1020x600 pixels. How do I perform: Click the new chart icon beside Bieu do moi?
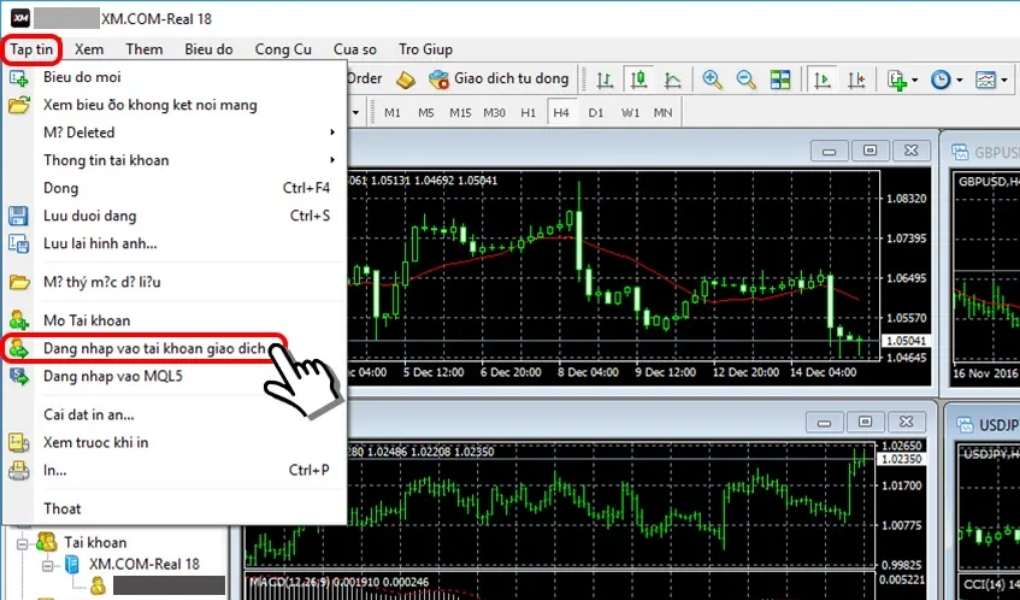pyautogui.click(x=18, y=77)
